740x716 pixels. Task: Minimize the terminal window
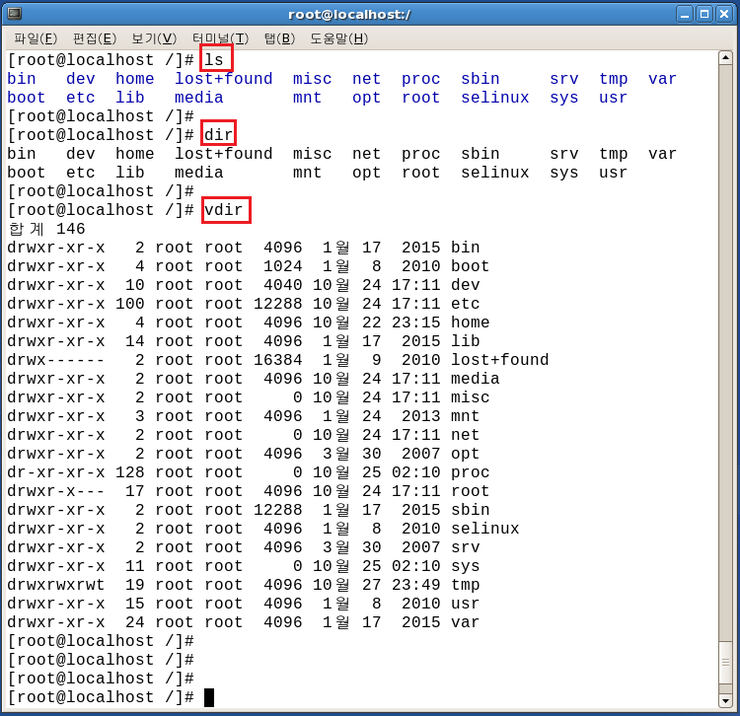click(685, 14)
